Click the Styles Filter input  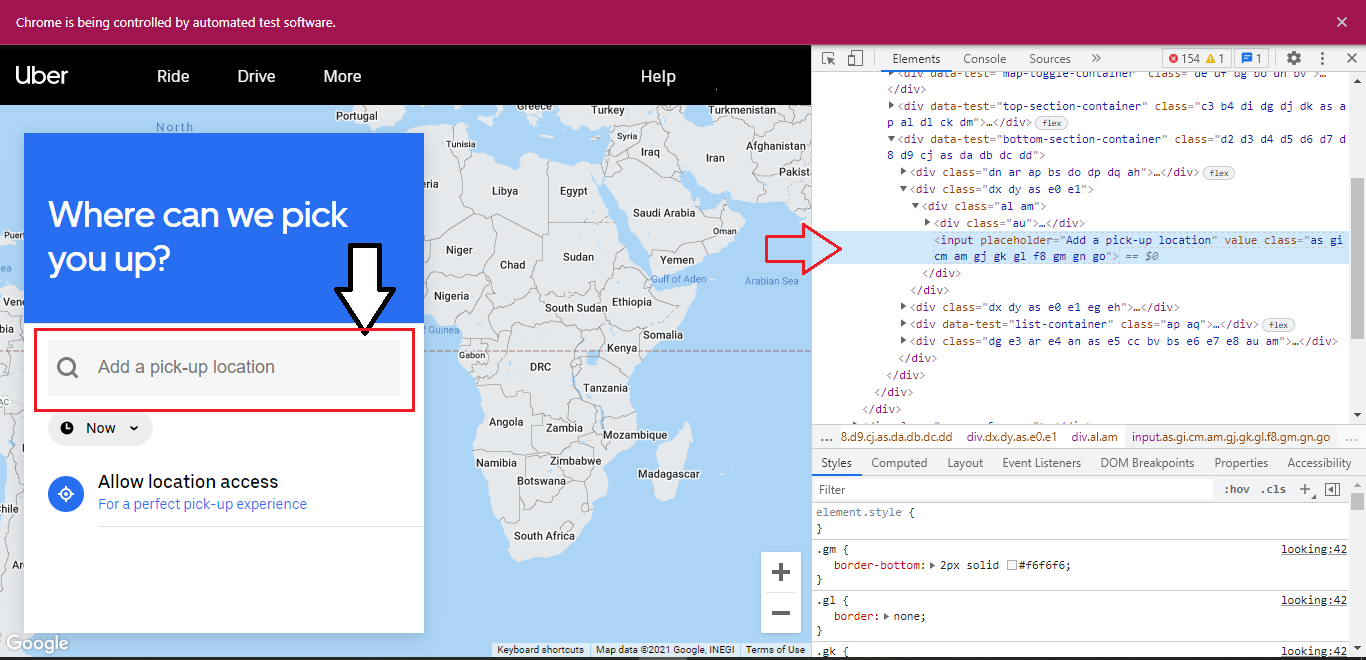[x=1013, y=490]
